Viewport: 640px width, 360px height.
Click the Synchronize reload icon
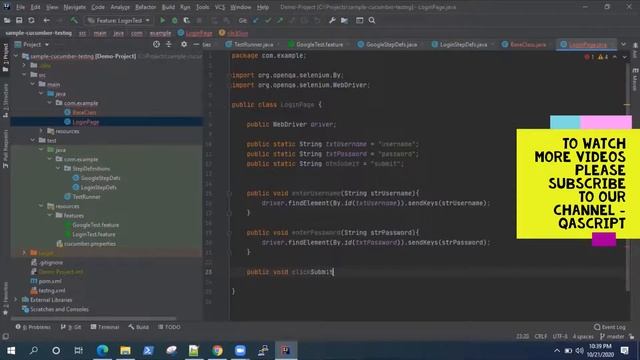[31, 20]
